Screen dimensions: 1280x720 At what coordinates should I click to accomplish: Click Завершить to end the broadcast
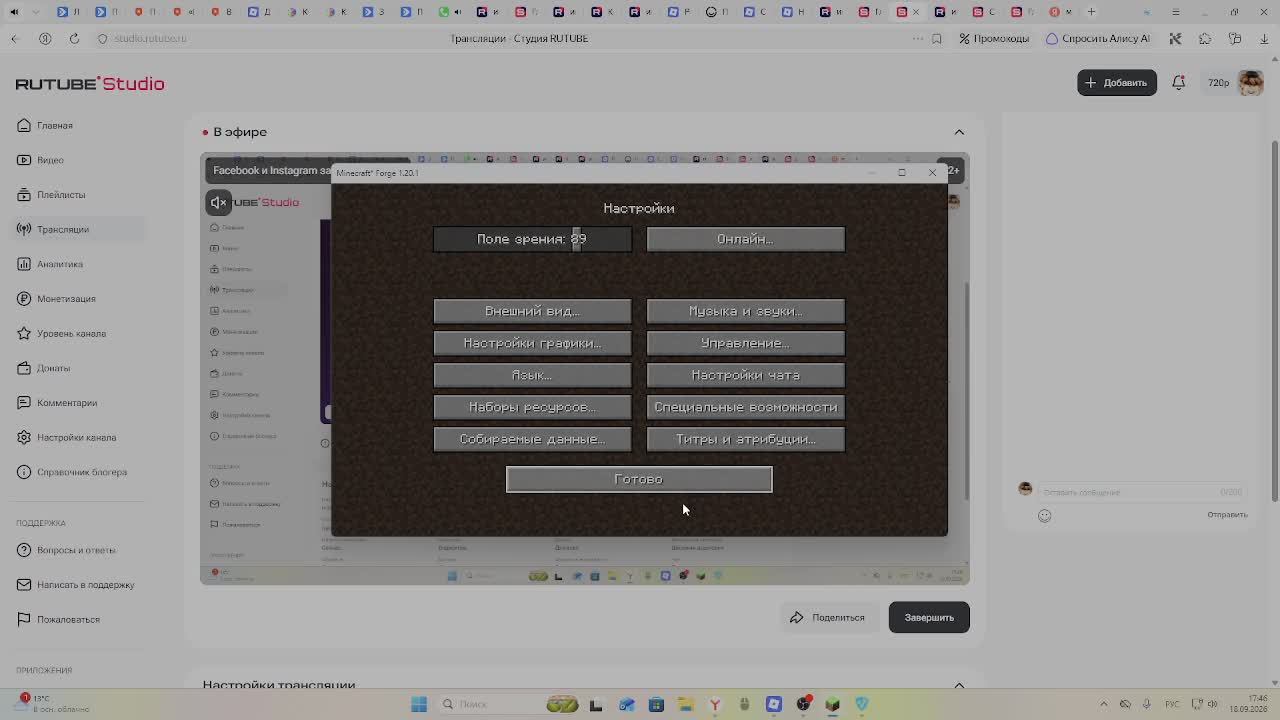[x=929, y=617]
